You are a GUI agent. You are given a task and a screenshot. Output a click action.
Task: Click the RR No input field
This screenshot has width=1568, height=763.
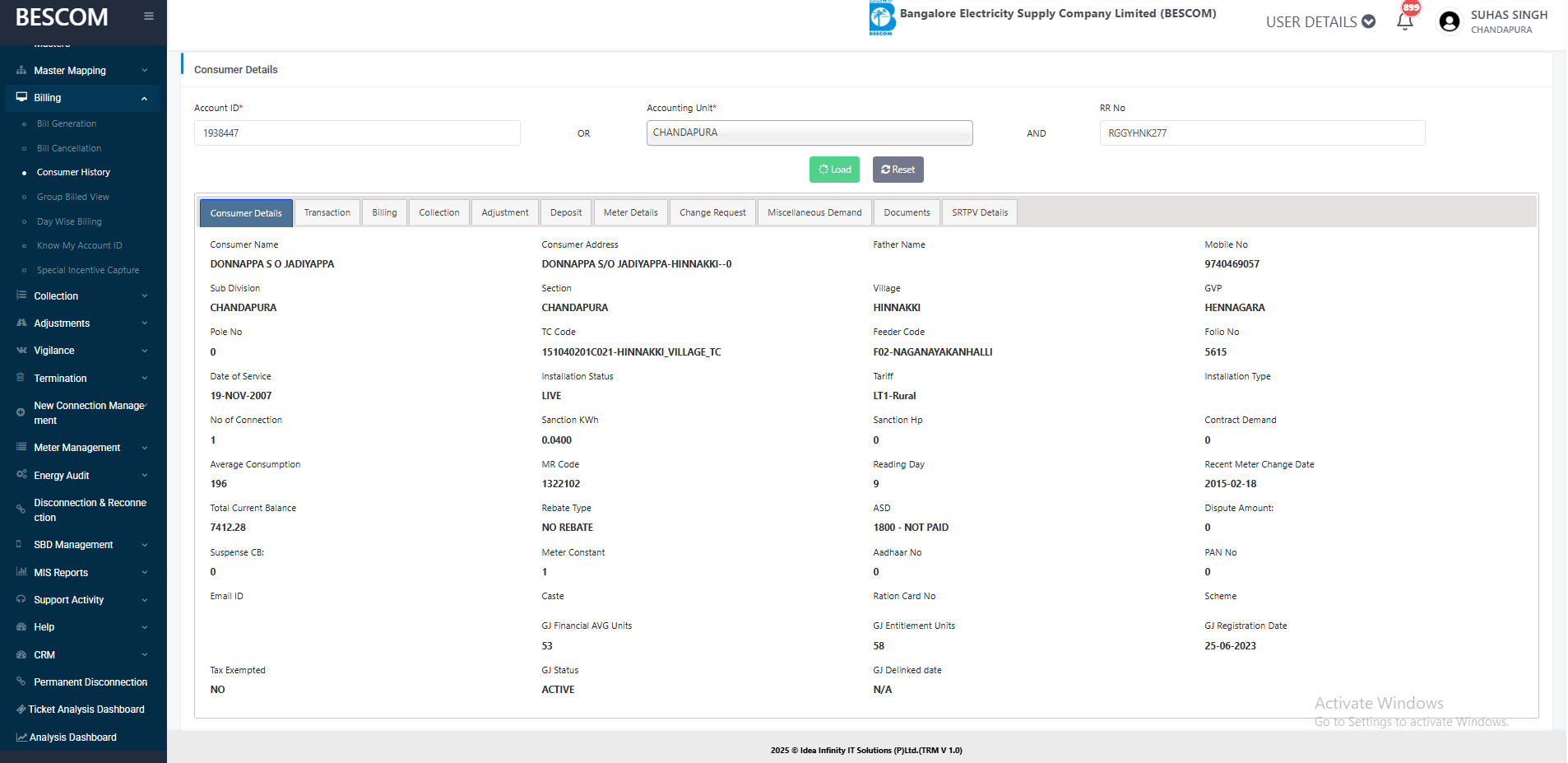1262,133
